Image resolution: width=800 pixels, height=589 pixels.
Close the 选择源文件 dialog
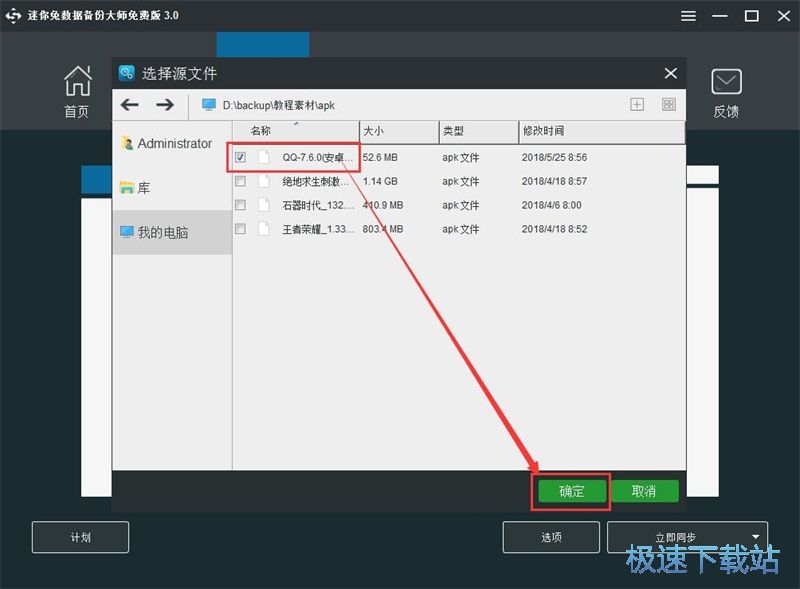pyautogui.click(x=670, y=73)
